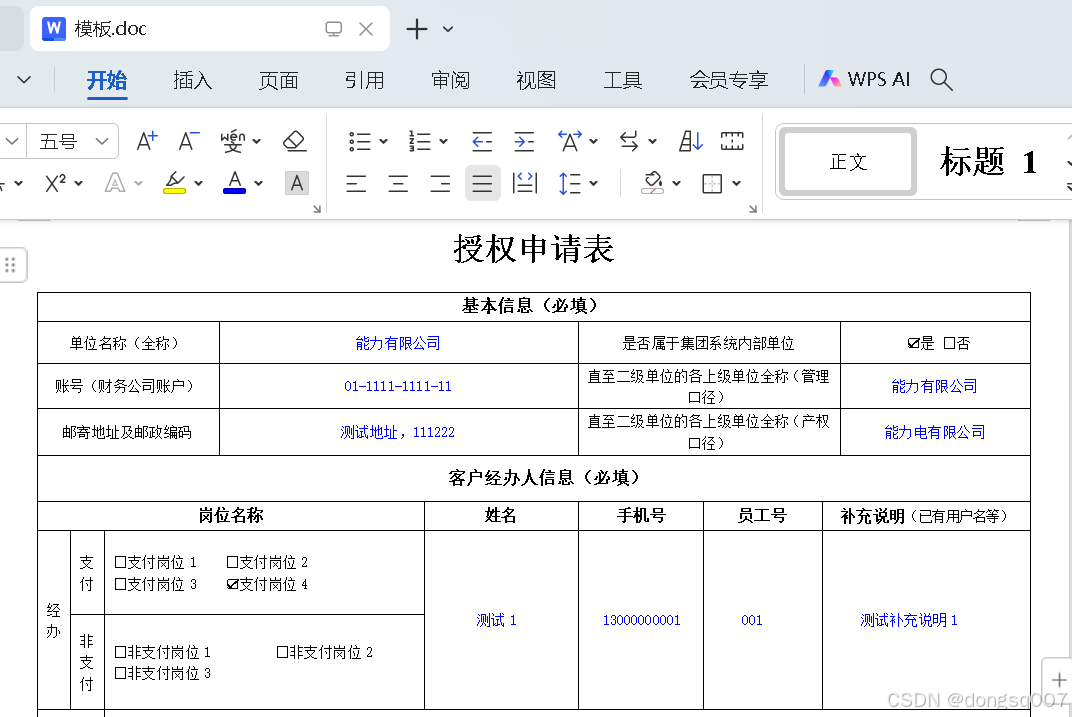Open the 页面 ribbon tab
This screenshot has height=717, width=1072.
(279, 81)
